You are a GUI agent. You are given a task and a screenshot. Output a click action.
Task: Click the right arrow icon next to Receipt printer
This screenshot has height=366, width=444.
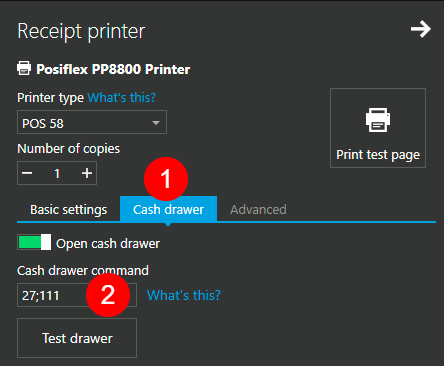point(421,29)
